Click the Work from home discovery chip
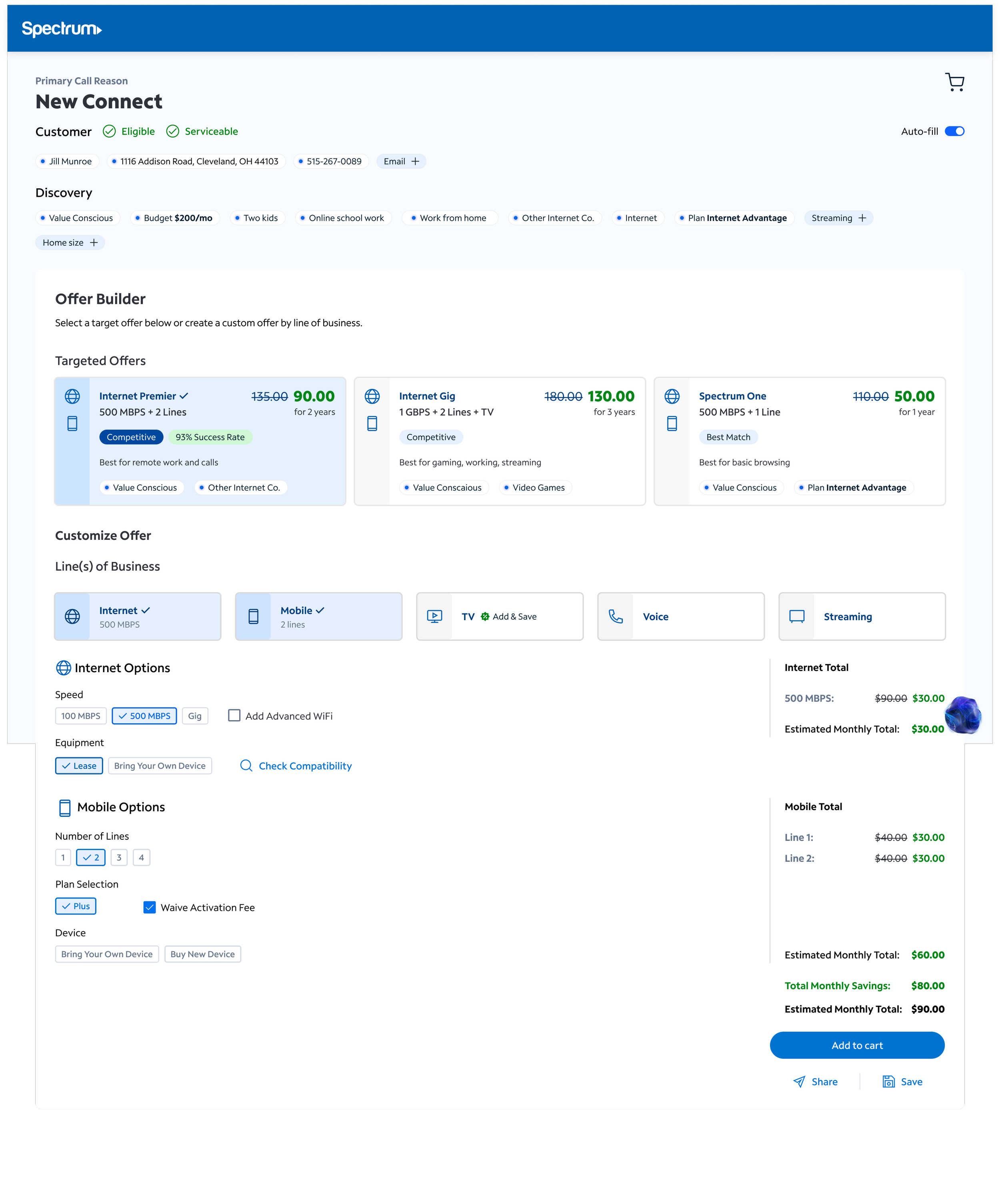 [x=450, y=218]
